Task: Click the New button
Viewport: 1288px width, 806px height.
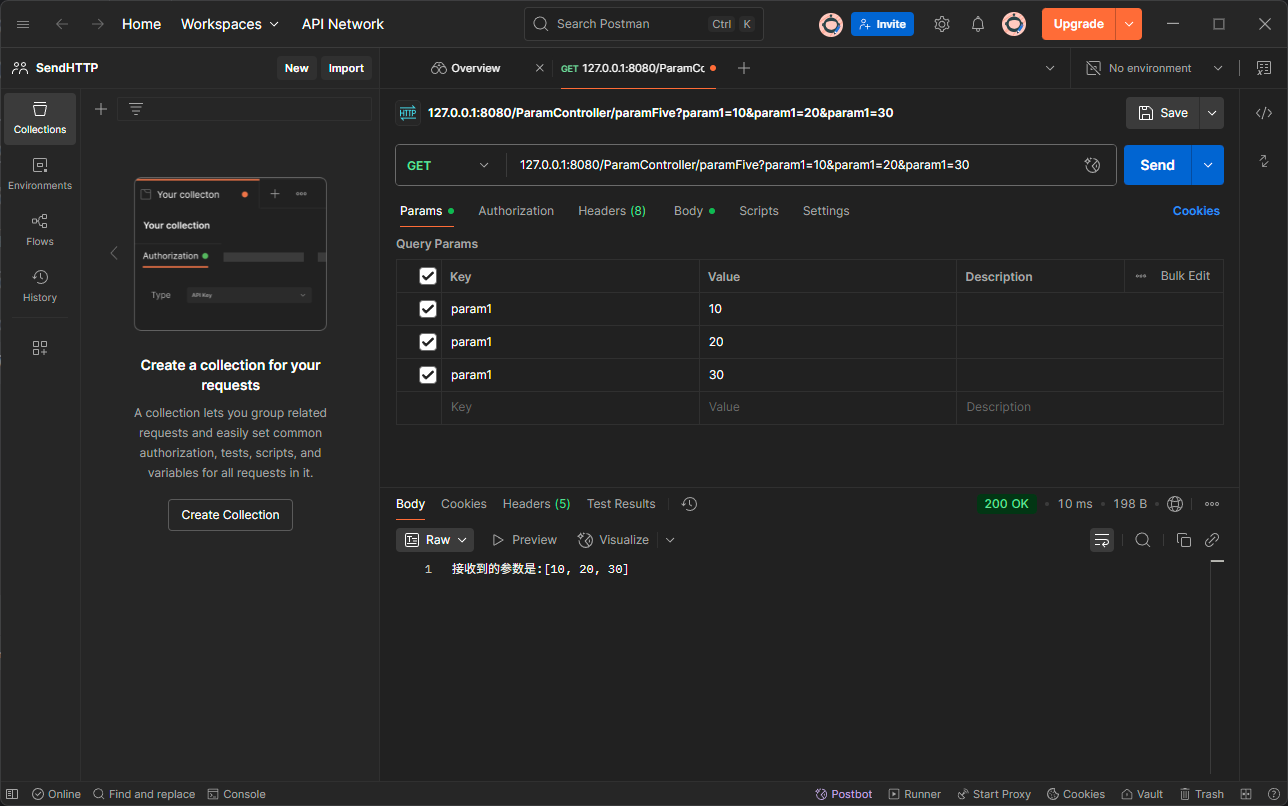Action: click(x=297, y=68)
